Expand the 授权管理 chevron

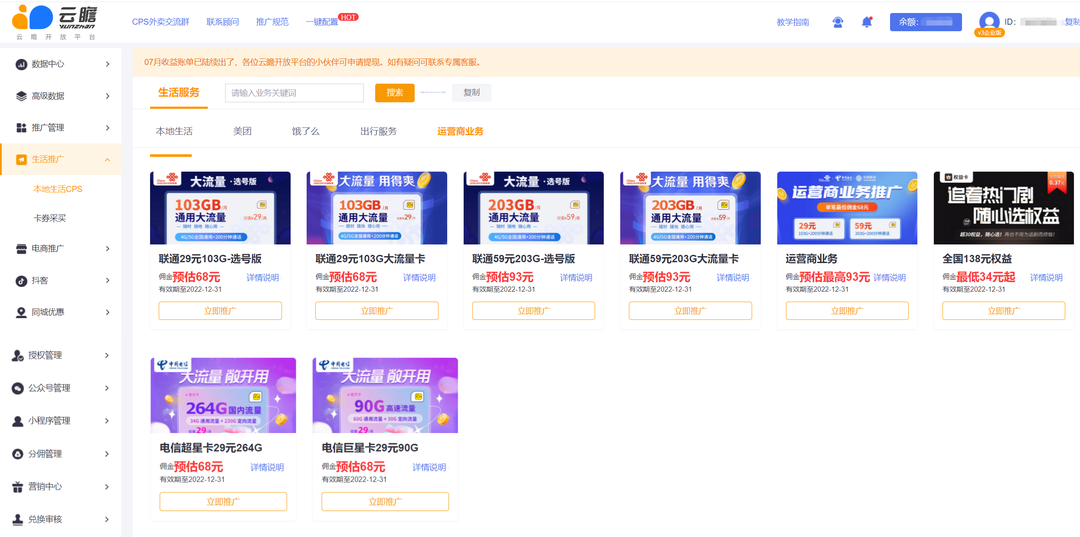(107, 355)
